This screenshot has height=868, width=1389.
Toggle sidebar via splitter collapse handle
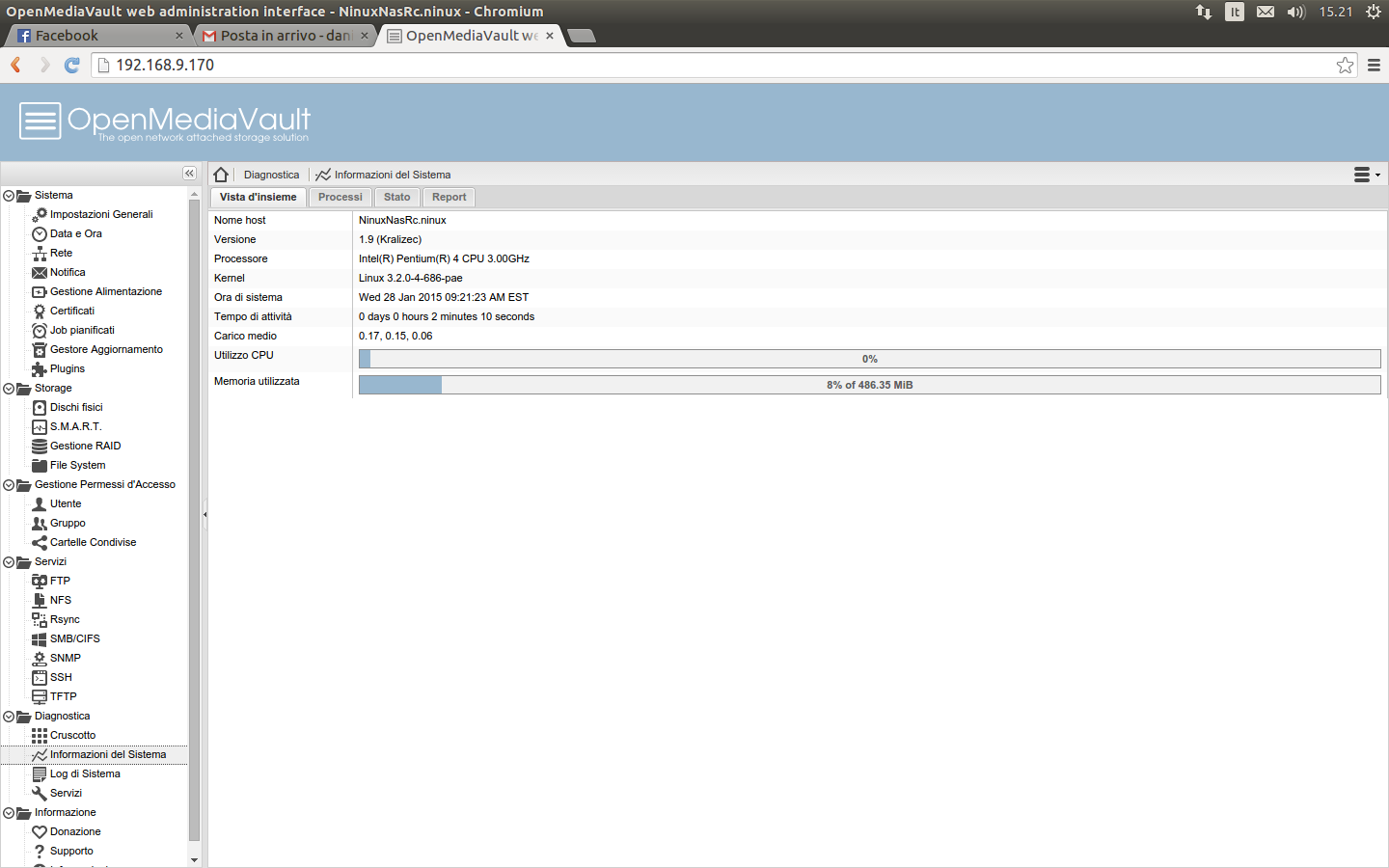tap(204, 515)
